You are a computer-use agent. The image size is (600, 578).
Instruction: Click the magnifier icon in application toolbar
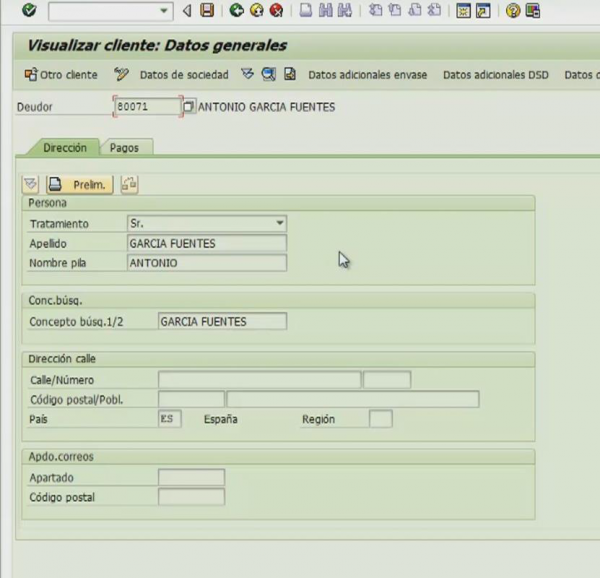[x=269, y=74]
